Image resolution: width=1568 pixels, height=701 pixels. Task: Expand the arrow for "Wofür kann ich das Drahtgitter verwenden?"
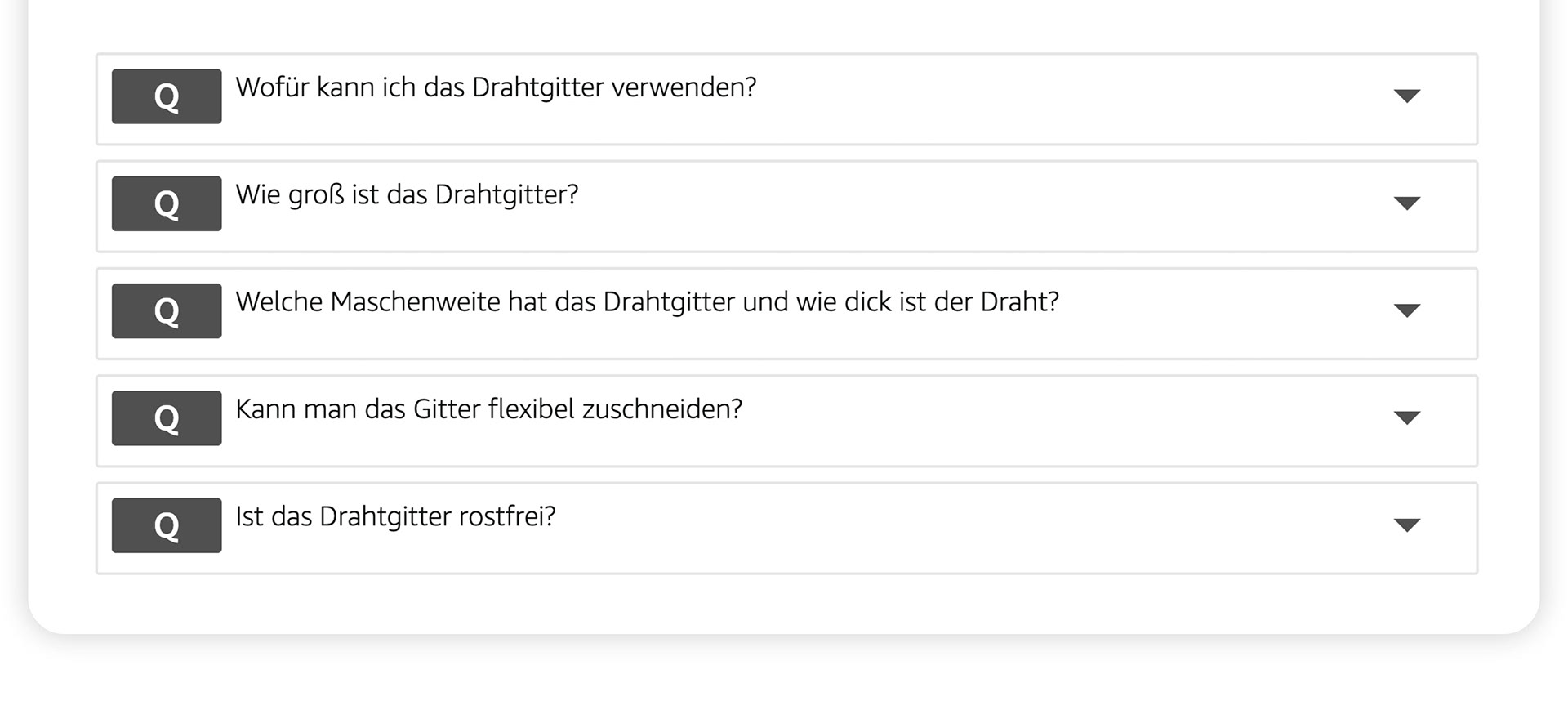[1406, 96]
